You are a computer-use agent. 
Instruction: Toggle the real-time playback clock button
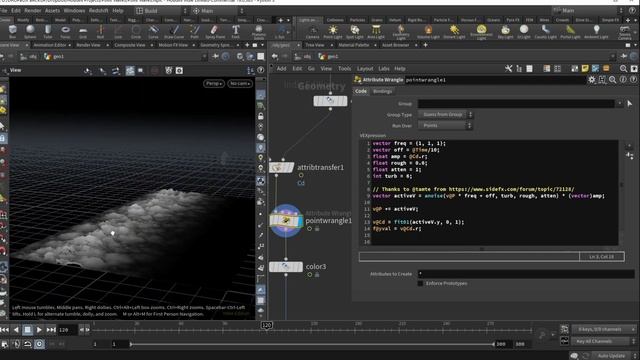pyautogui.click(x=39, y=344)
